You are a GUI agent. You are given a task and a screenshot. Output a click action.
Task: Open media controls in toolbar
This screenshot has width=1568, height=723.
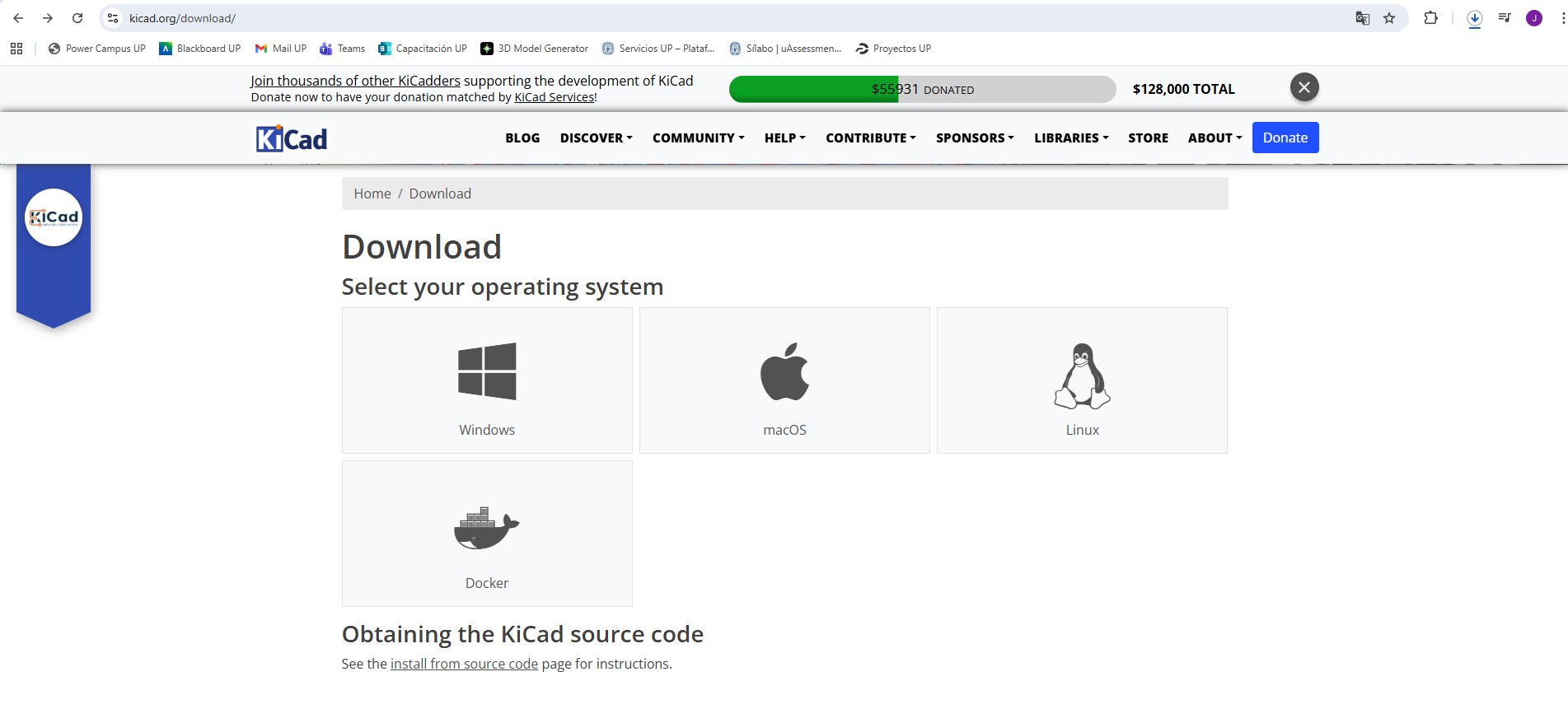(x=1505, y=18)
